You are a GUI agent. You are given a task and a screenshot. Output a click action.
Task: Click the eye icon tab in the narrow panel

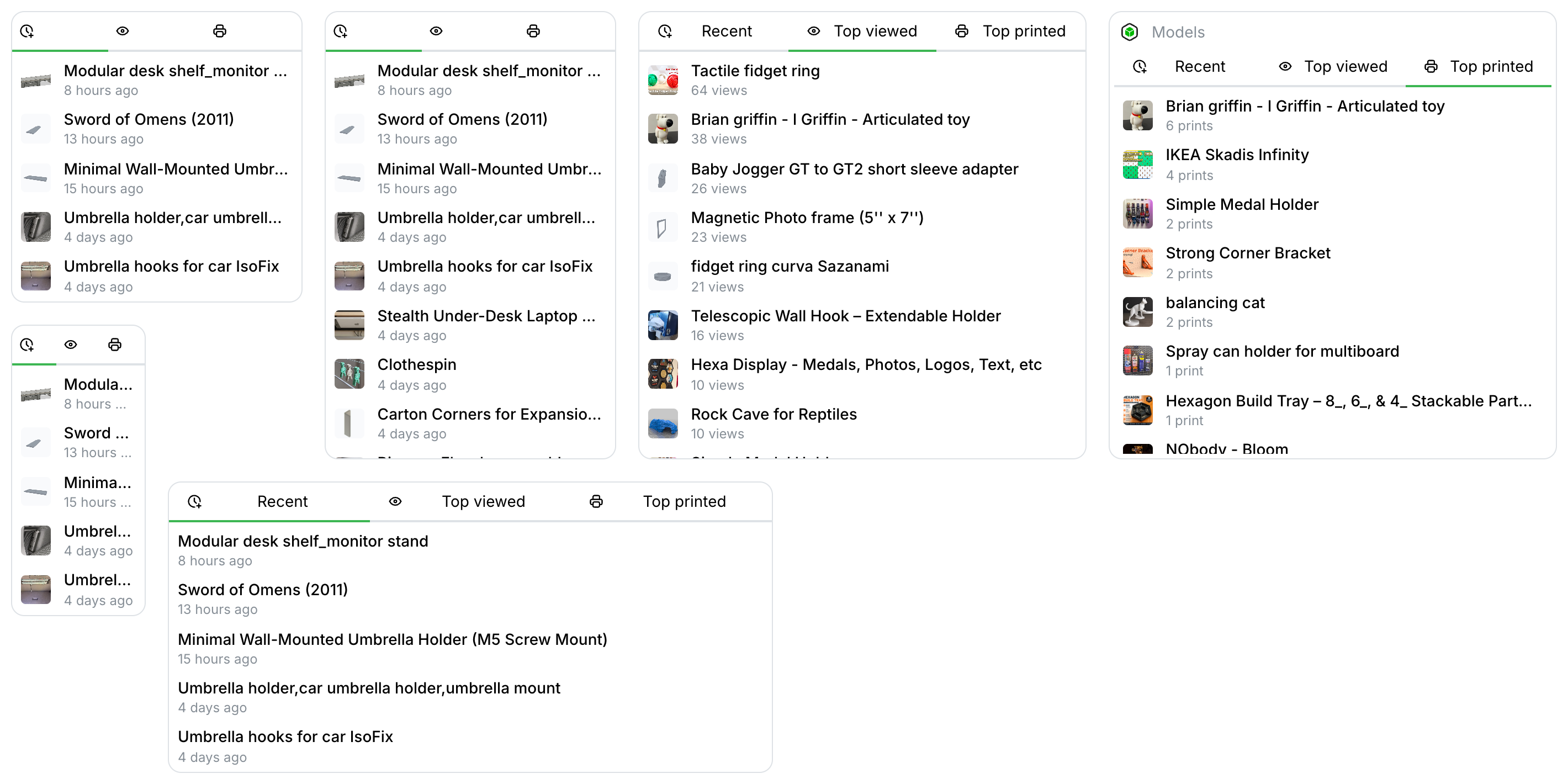71,345
